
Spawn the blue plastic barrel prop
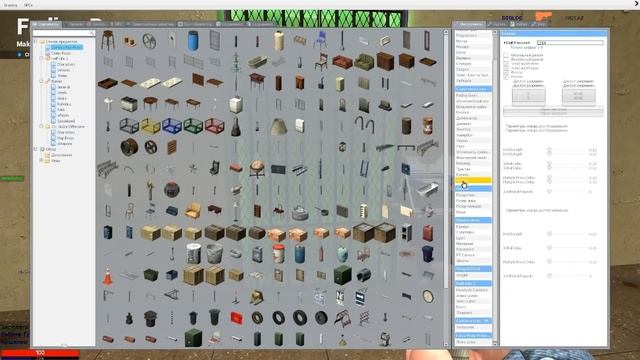point(193,41)
